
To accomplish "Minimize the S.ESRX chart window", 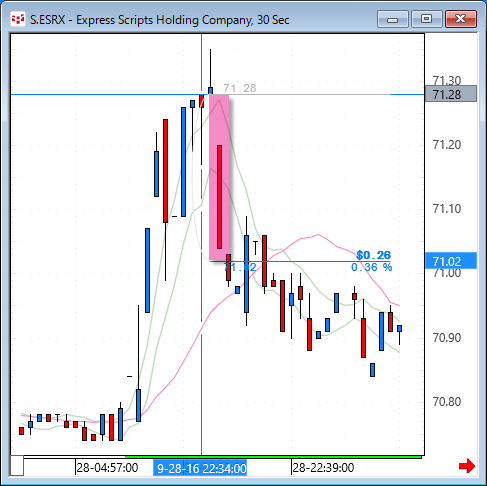I will click(x=393, y=19).
